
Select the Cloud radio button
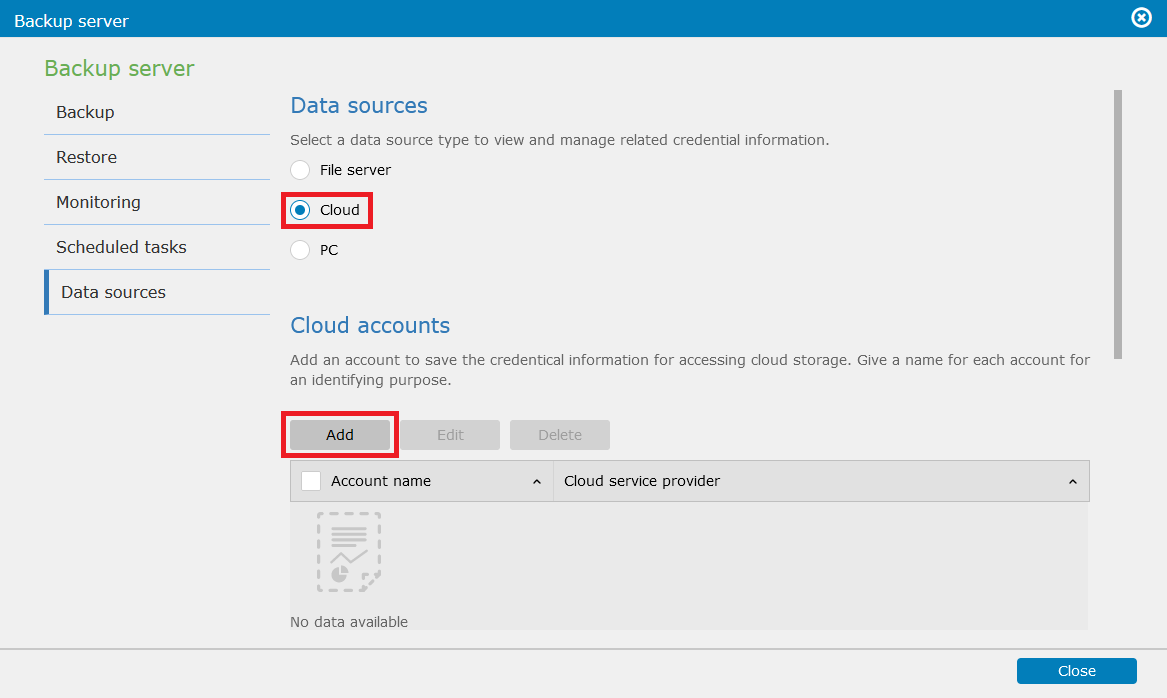300,211
